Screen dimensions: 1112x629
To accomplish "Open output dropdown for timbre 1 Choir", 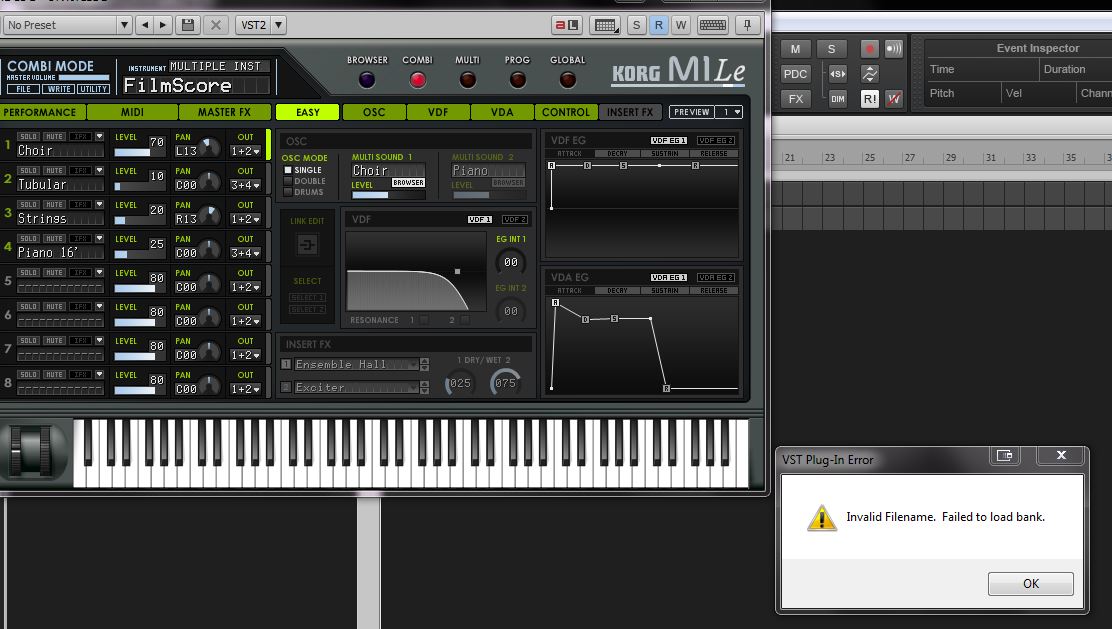I will coord(245,151).
